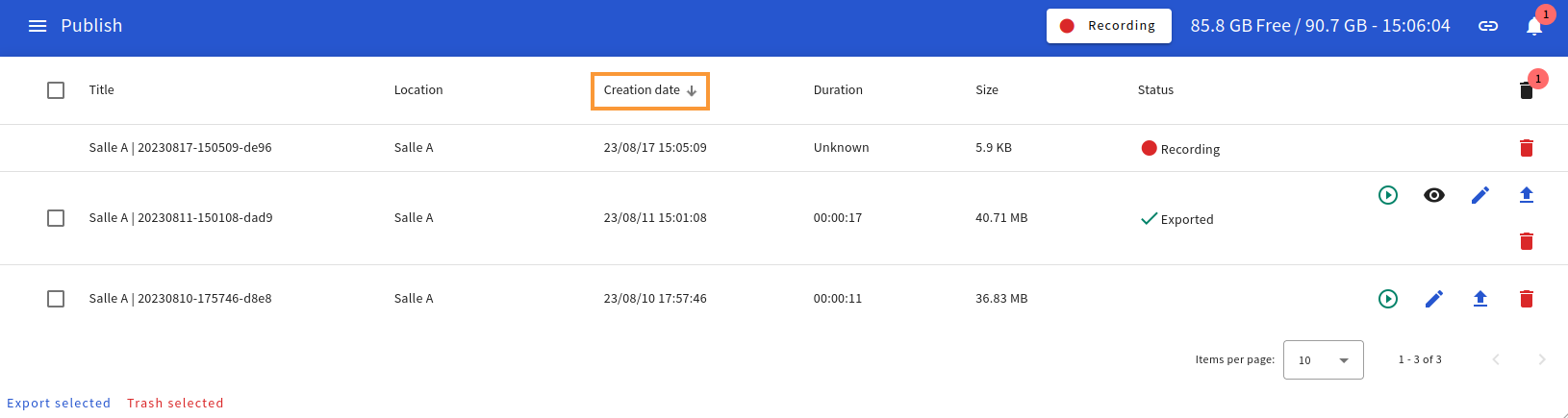This screenshot has width=1568, height=418.
Task: Toggle the select-all checkbox in header
Action: [56, 90]
